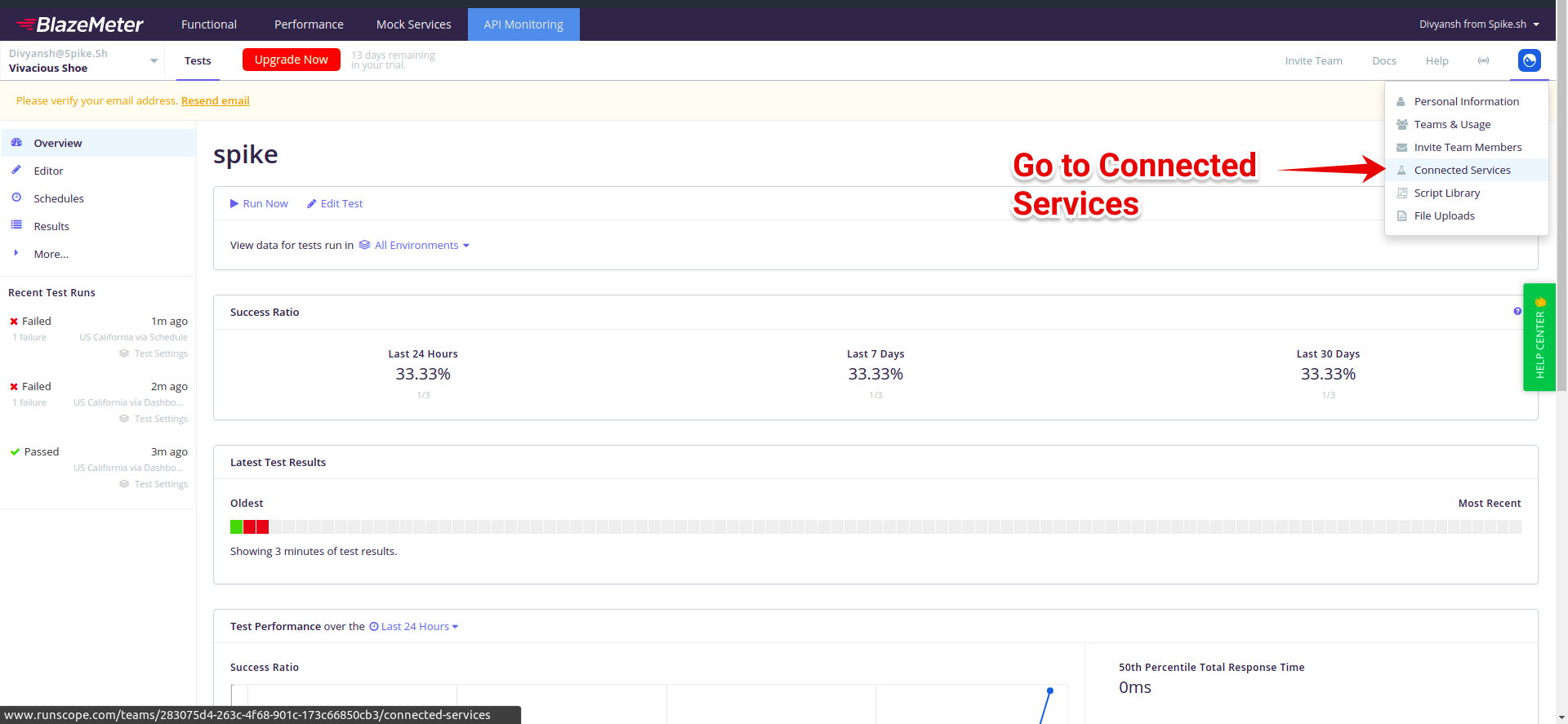The height and width of the screenshot is (724, 1568).
Task: Open the Help Center side tab
Action: [x=1539, y=337]
